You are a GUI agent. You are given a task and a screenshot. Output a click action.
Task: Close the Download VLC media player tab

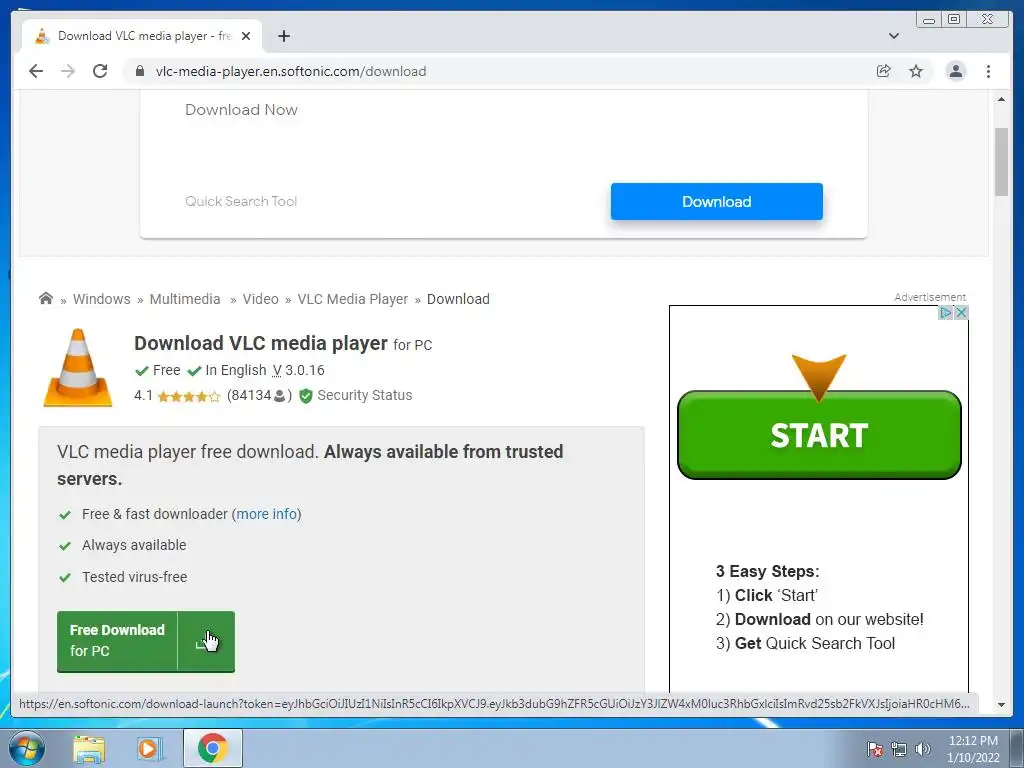point(246,36)
